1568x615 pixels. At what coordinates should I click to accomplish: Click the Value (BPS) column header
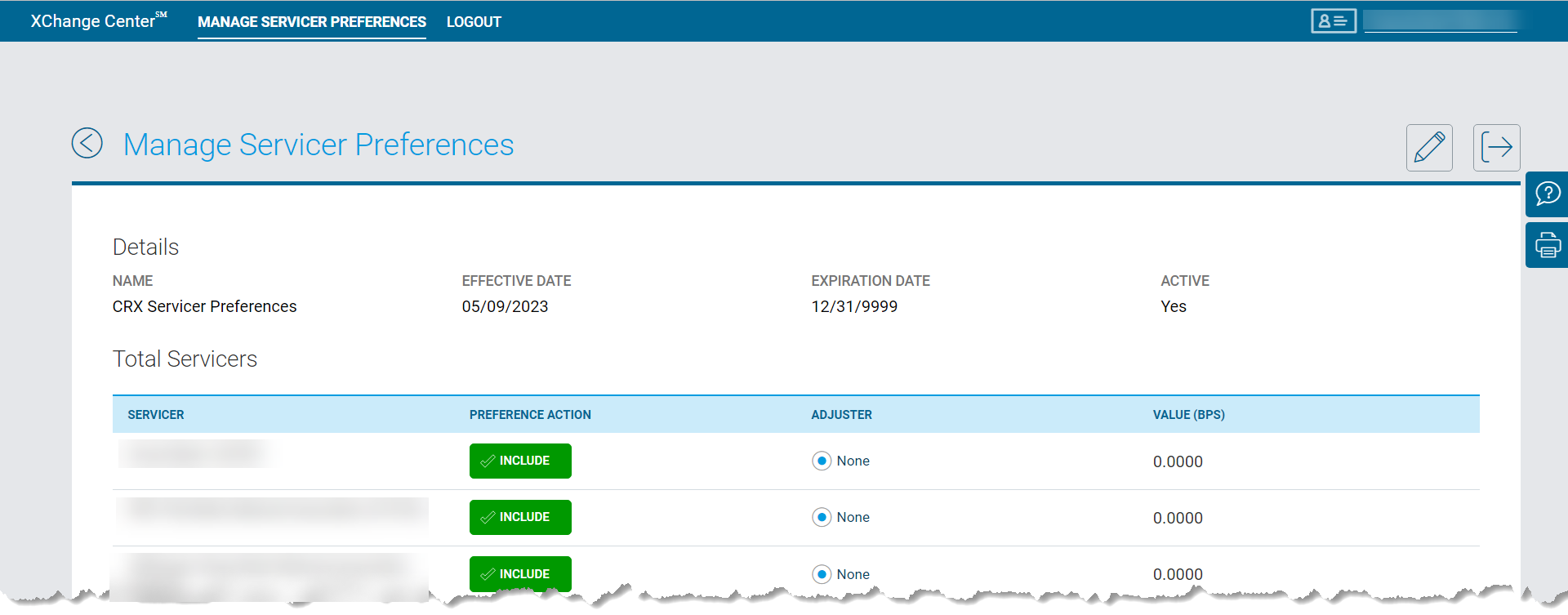click(x=1188, y=415)
